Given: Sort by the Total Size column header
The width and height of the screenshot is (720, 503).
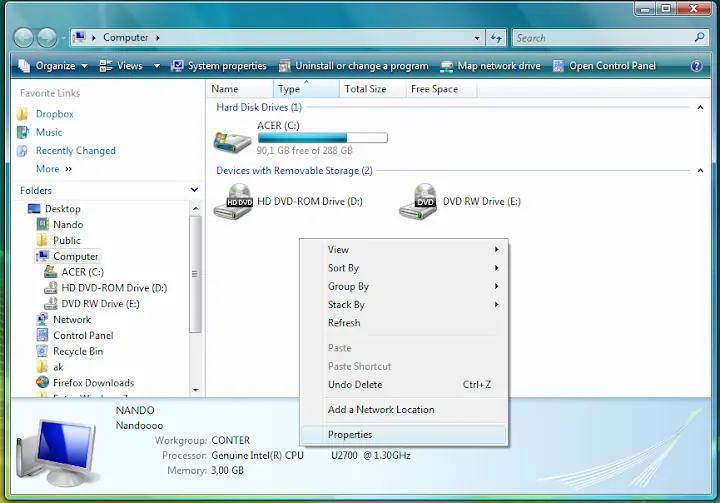Looking at the screenshot, I should [x=372, y=89].
